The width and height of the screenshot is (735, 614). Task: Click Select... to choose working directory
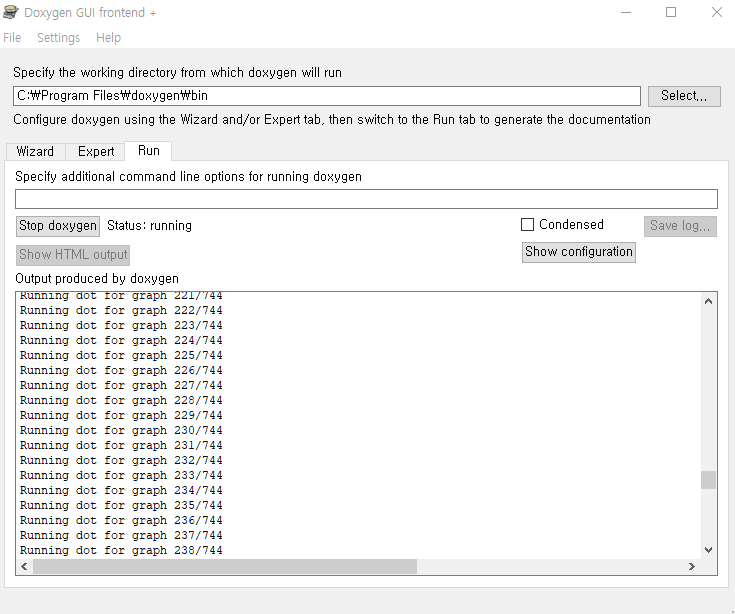pyautogui.click(x=684, y=96)
